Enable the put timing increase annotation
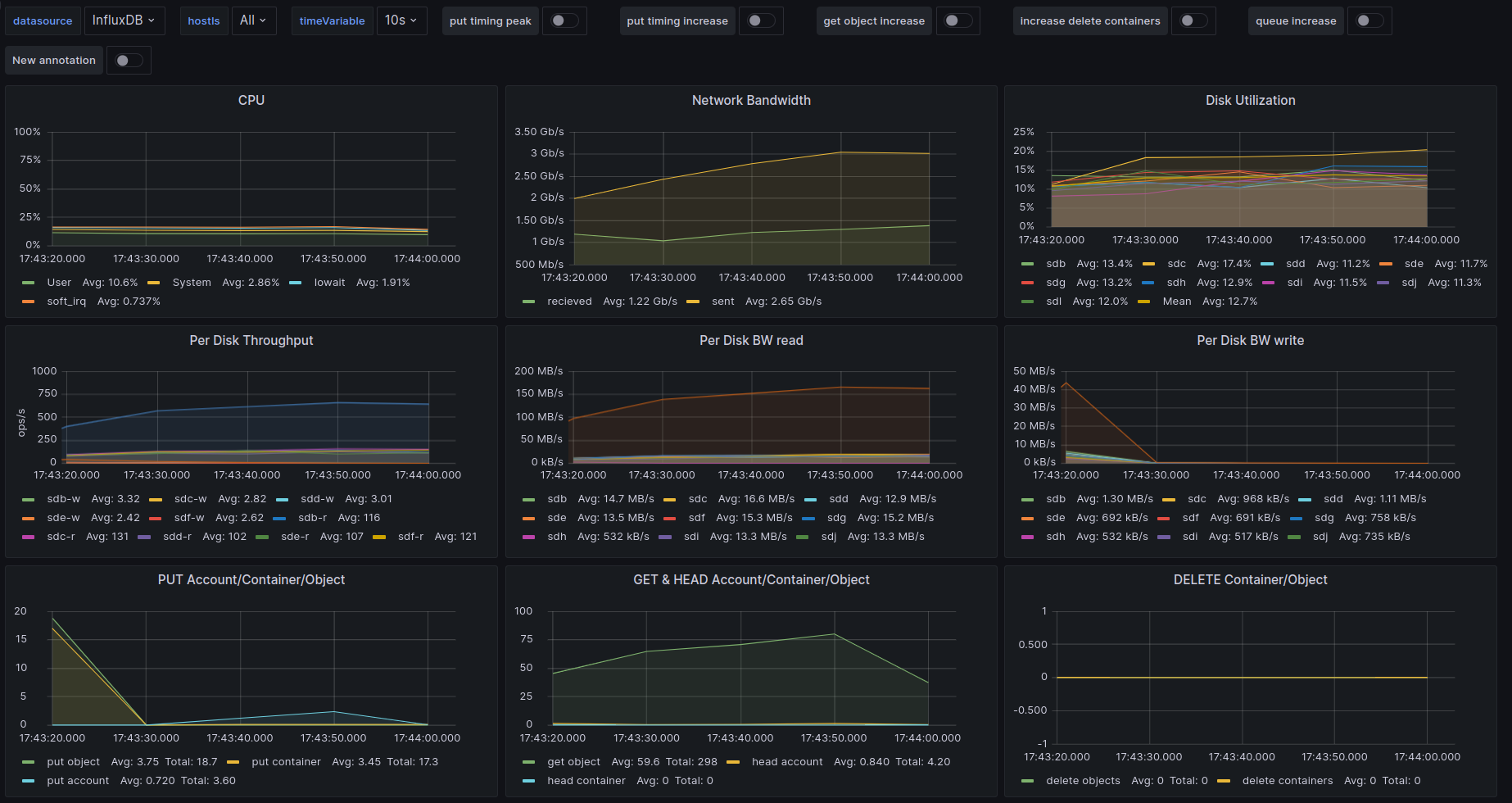Image resolution: width=1512 pixels, height=803 pixels. point(760,21)
